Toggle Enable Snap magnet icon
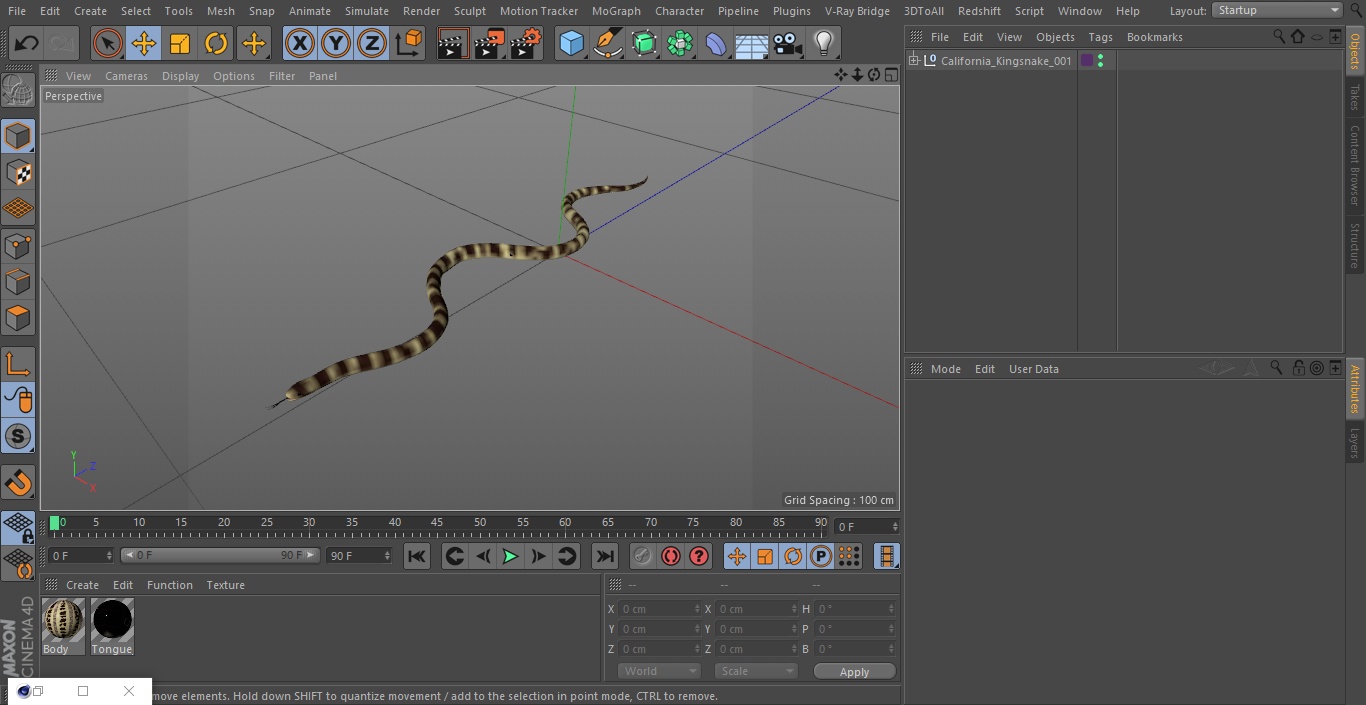This screenshot has height=705, width=1366. tap(18, 483)
